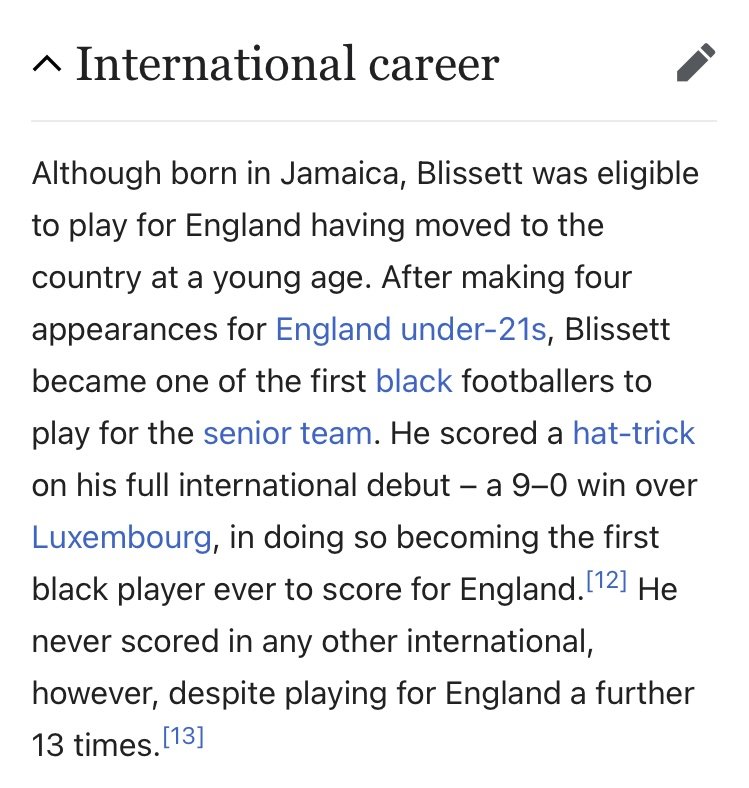Collapse the International career section chevron

coord(47,64)
